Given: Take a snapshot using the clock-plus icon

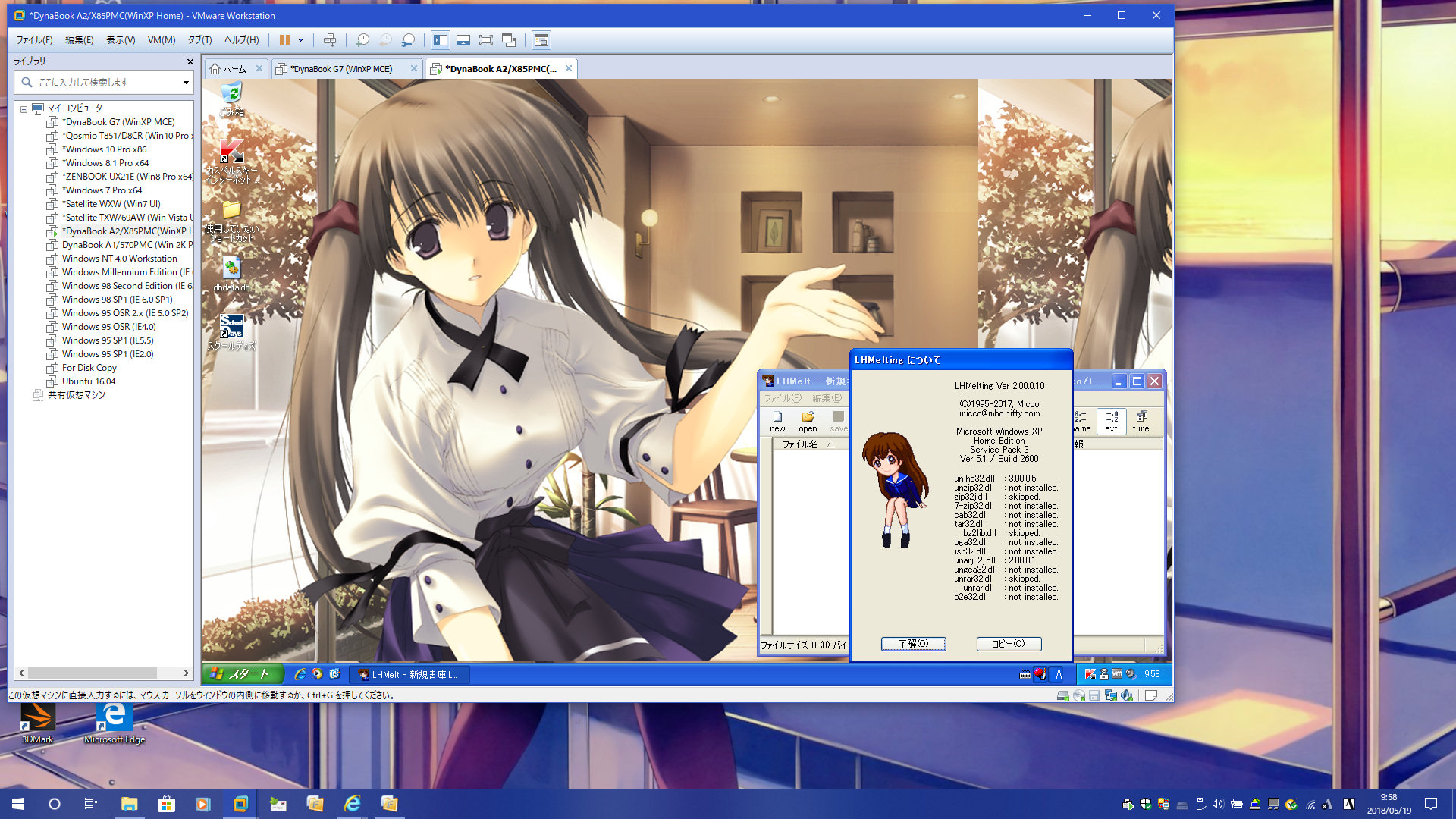Looking at the screenshot, I should coord(362,40).
